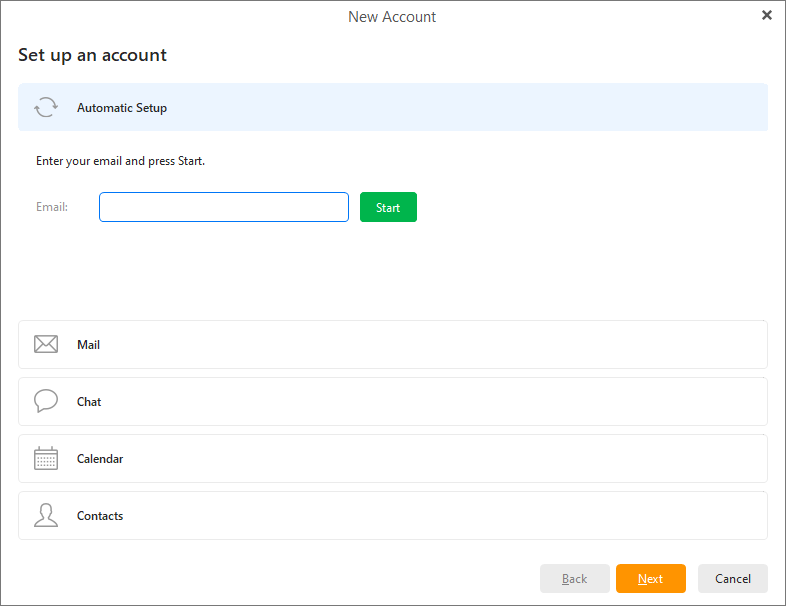Click the Calendar grid icon
The width and height of the screenshot is (786, 606).
pos(46,459)
